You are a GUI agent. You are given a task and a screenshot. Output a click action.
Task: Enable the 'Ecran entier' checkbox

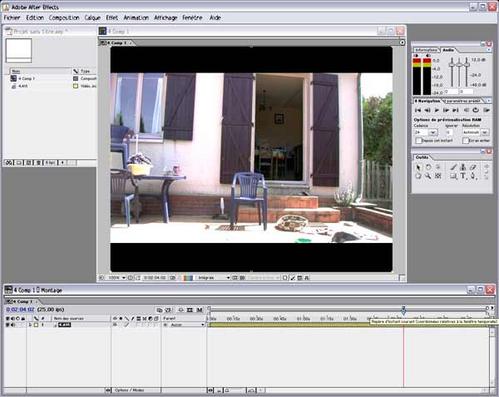(466, 141)
